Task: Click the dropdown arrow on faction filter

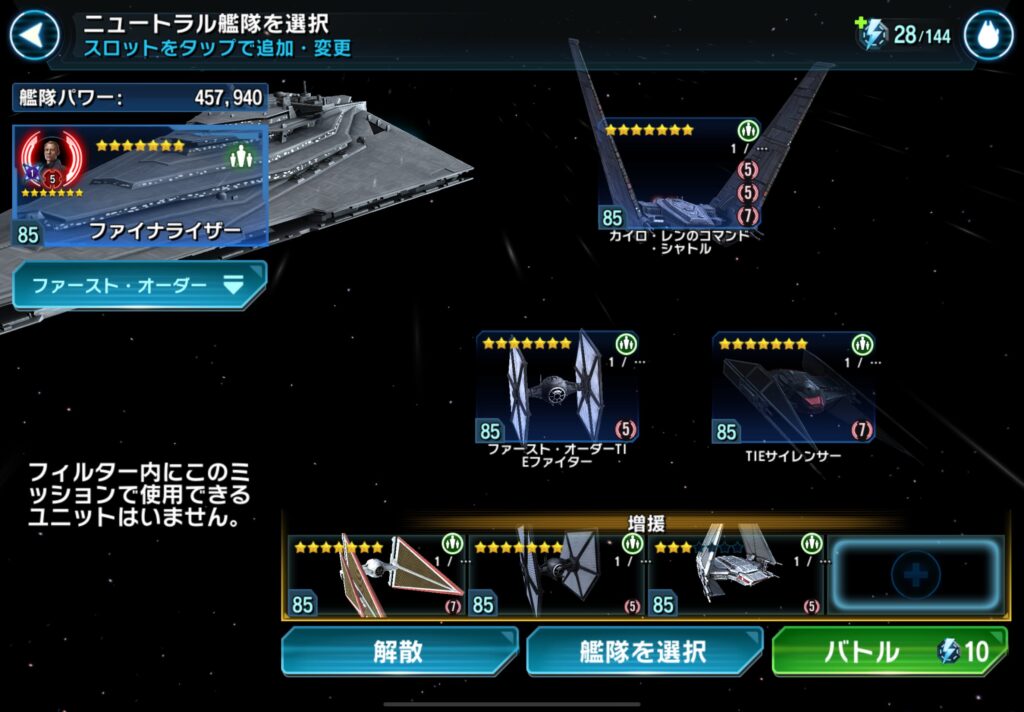Action: point(233,284)
